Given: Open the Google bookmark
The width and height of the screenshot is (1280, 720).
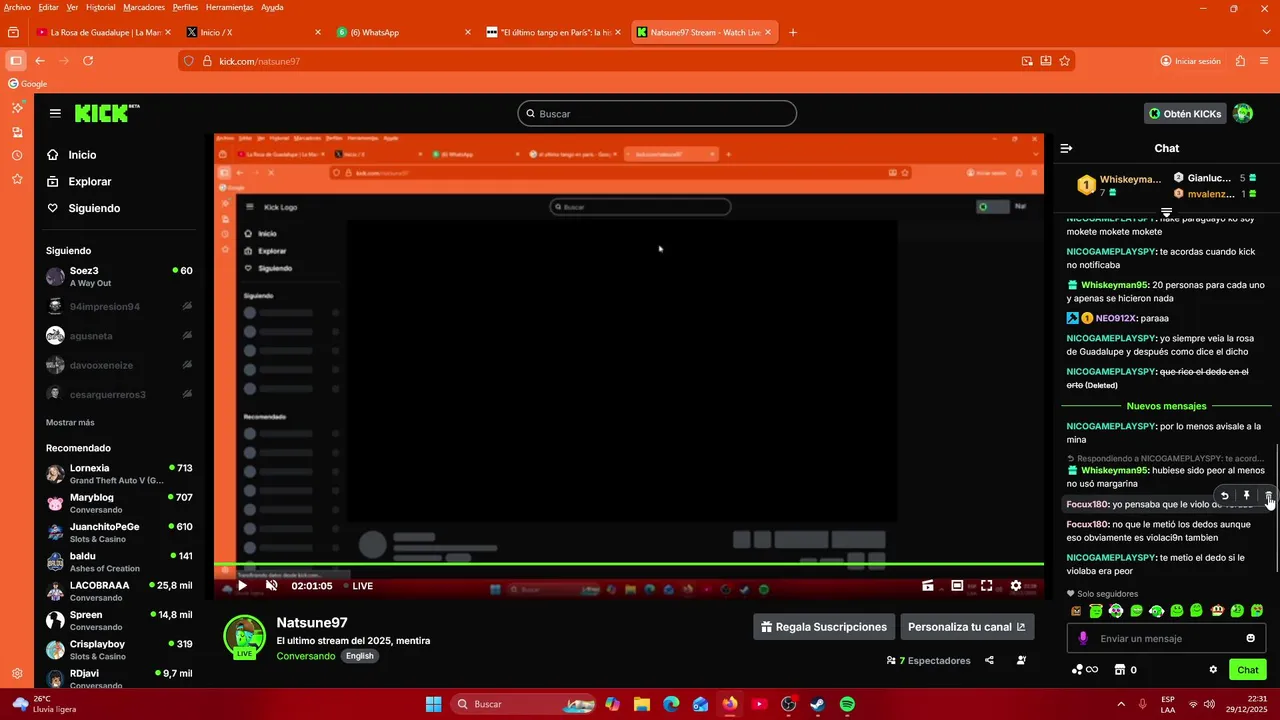Looking at the screenshot, I should pos(27,84).
